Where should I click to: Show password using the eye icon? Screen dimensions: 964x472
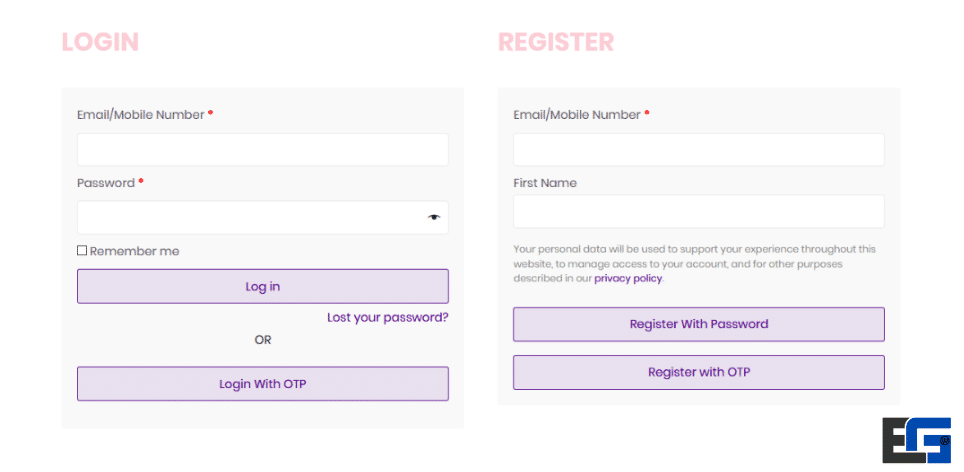[x=434, y=217]
